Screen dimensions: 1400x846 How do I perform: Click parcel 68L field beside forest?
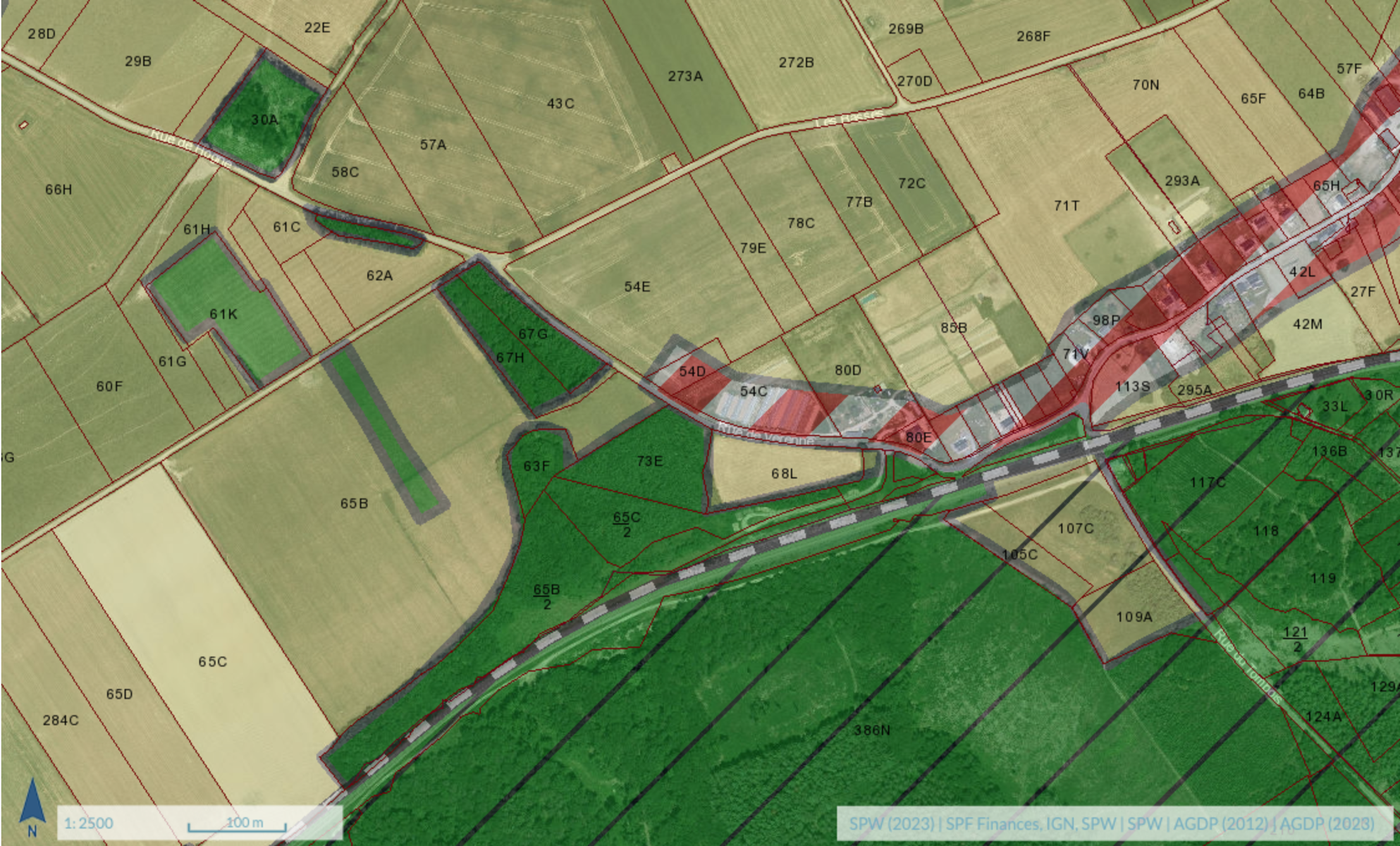point(784,474)
